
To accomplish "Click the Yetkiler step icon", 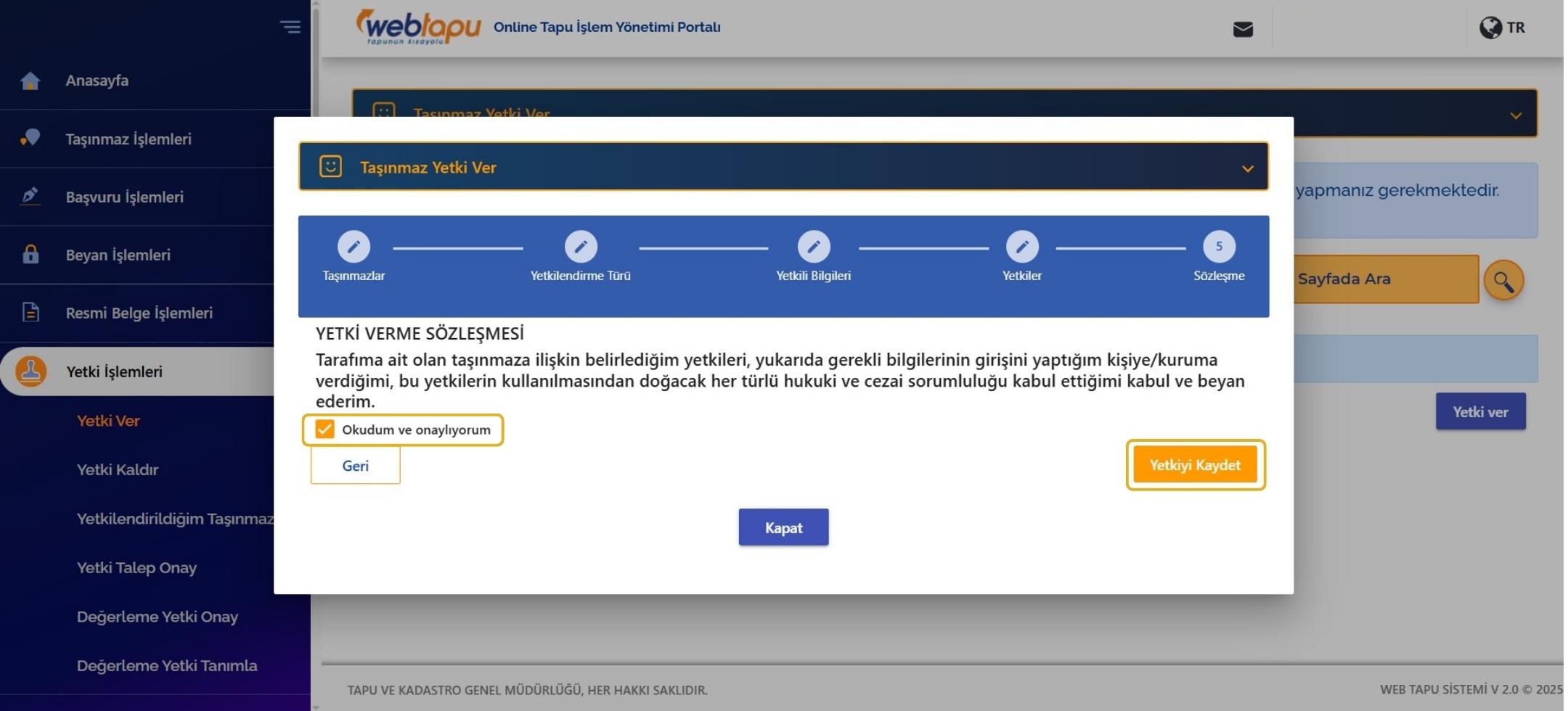I will point(1023,247).
